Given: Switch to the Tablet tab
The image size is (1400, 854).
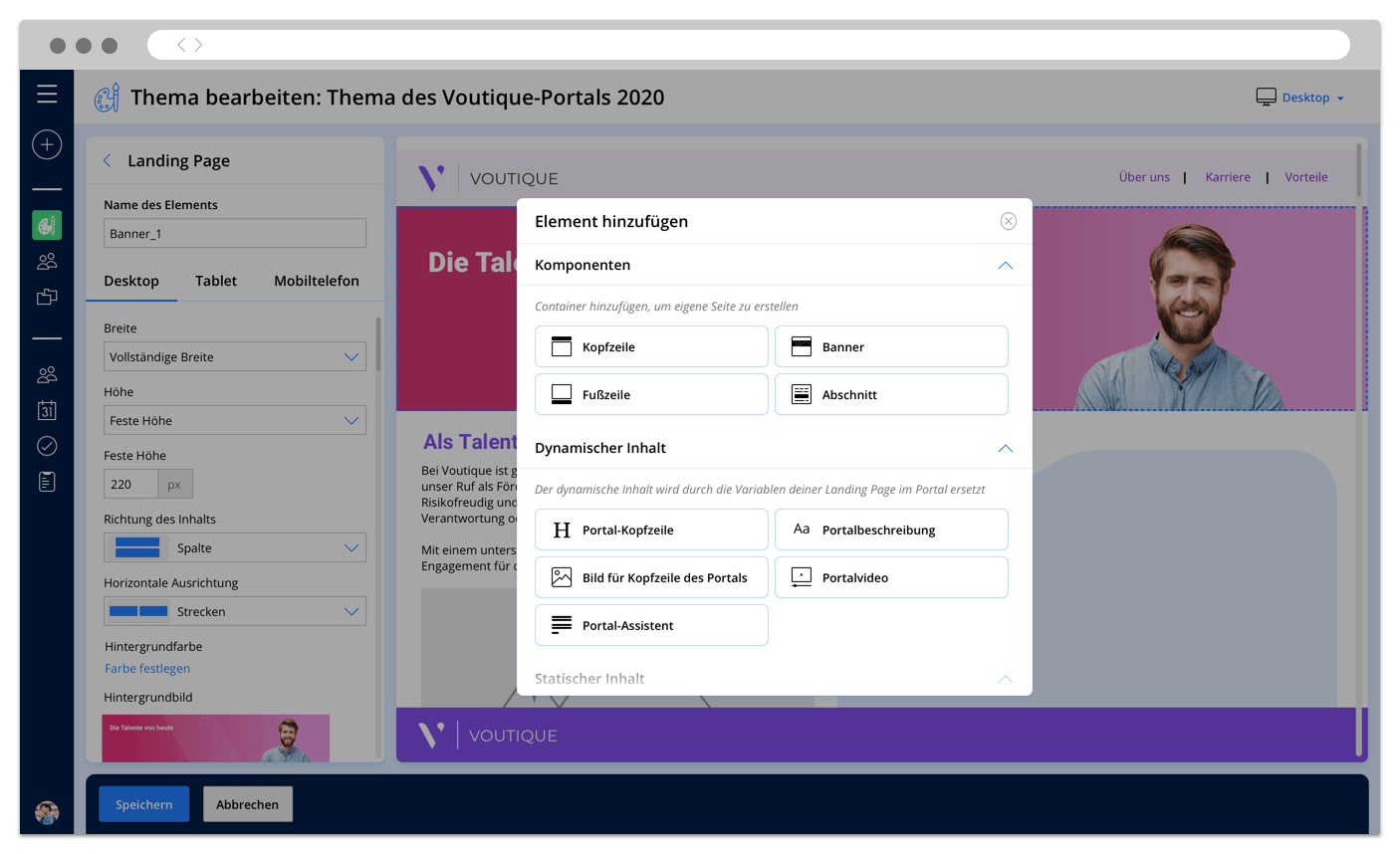Looking at the screenshot, I should click(216, 281).
